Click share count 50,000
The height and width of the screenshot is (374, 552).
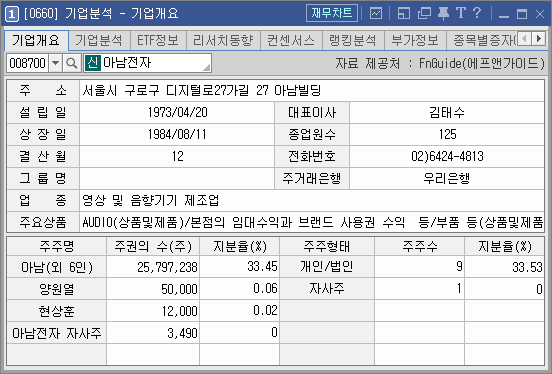tap(153, 289)
